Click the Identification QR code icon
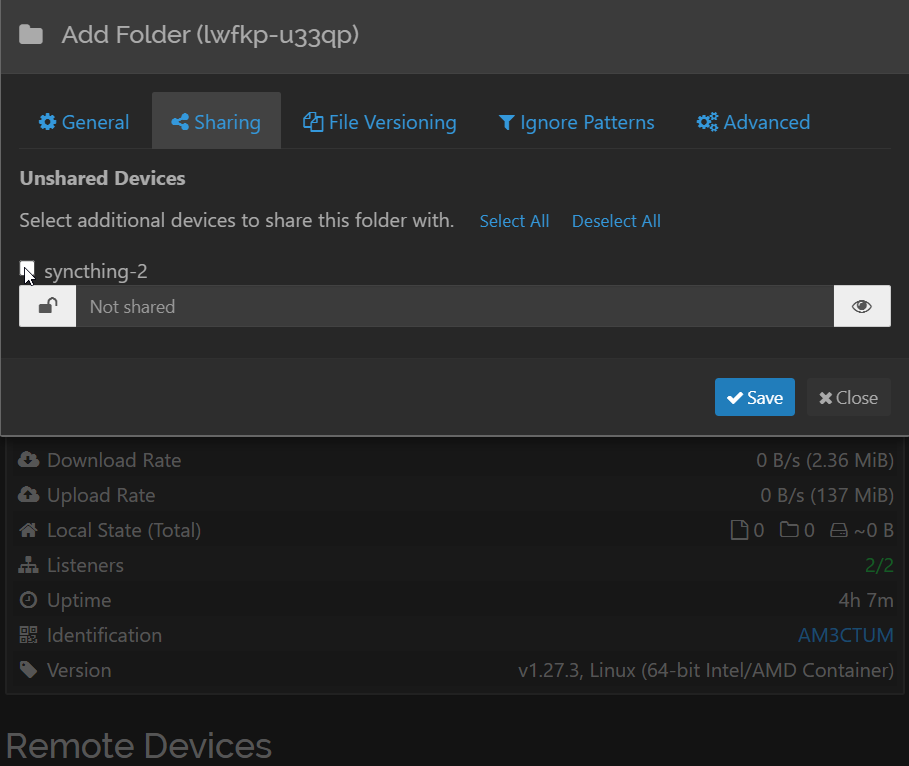 tap(29, 635)
